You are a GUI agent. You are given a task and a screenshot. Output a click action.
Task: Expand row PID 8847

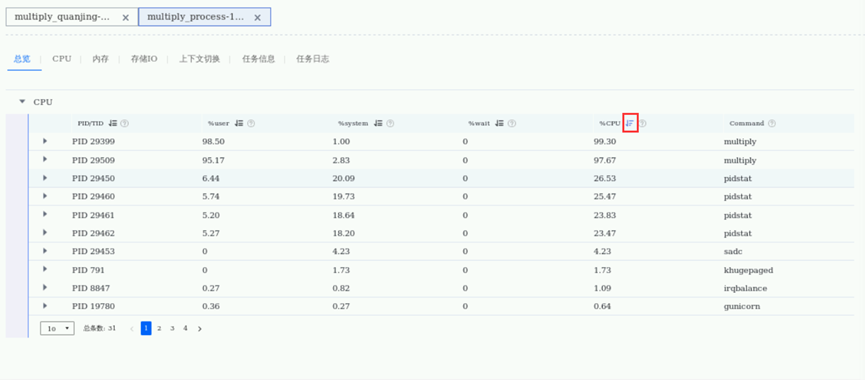(45, 287)
